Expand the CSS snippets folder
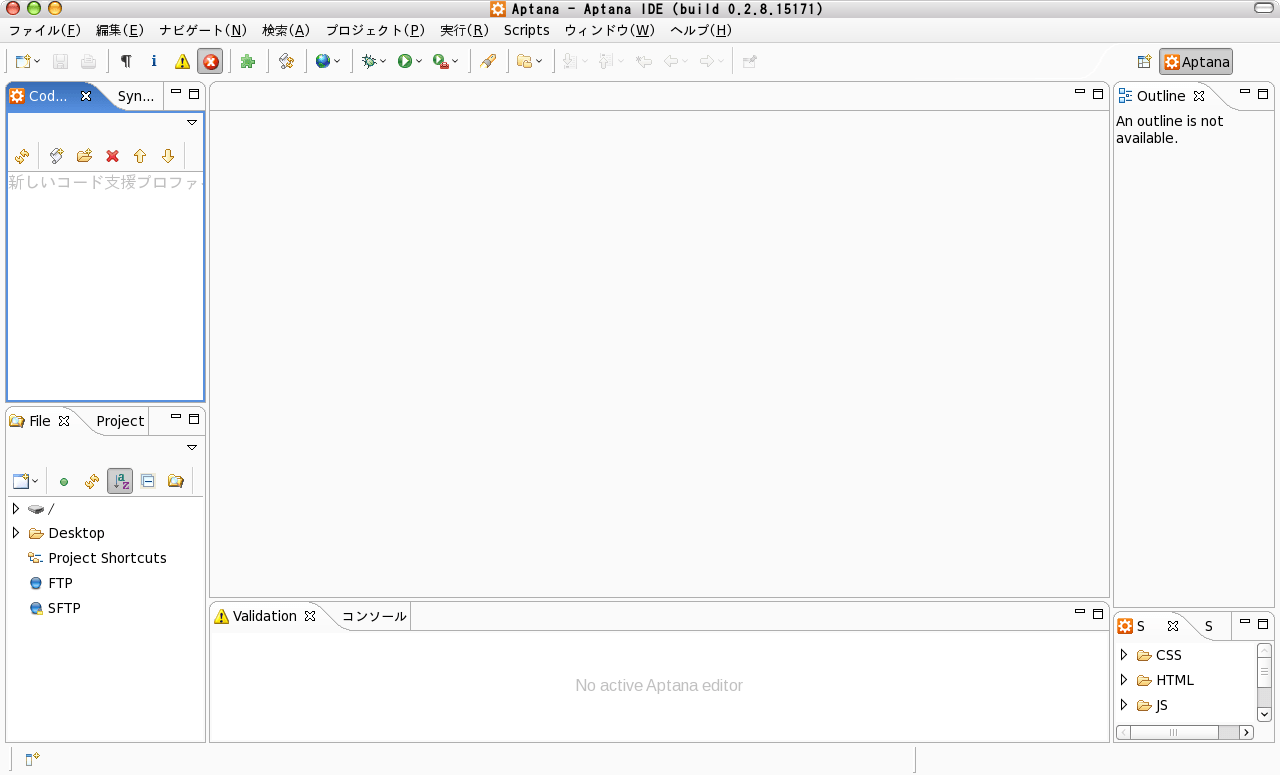This screenshot has width=1280, height=775. click(x=1124, y=655)
